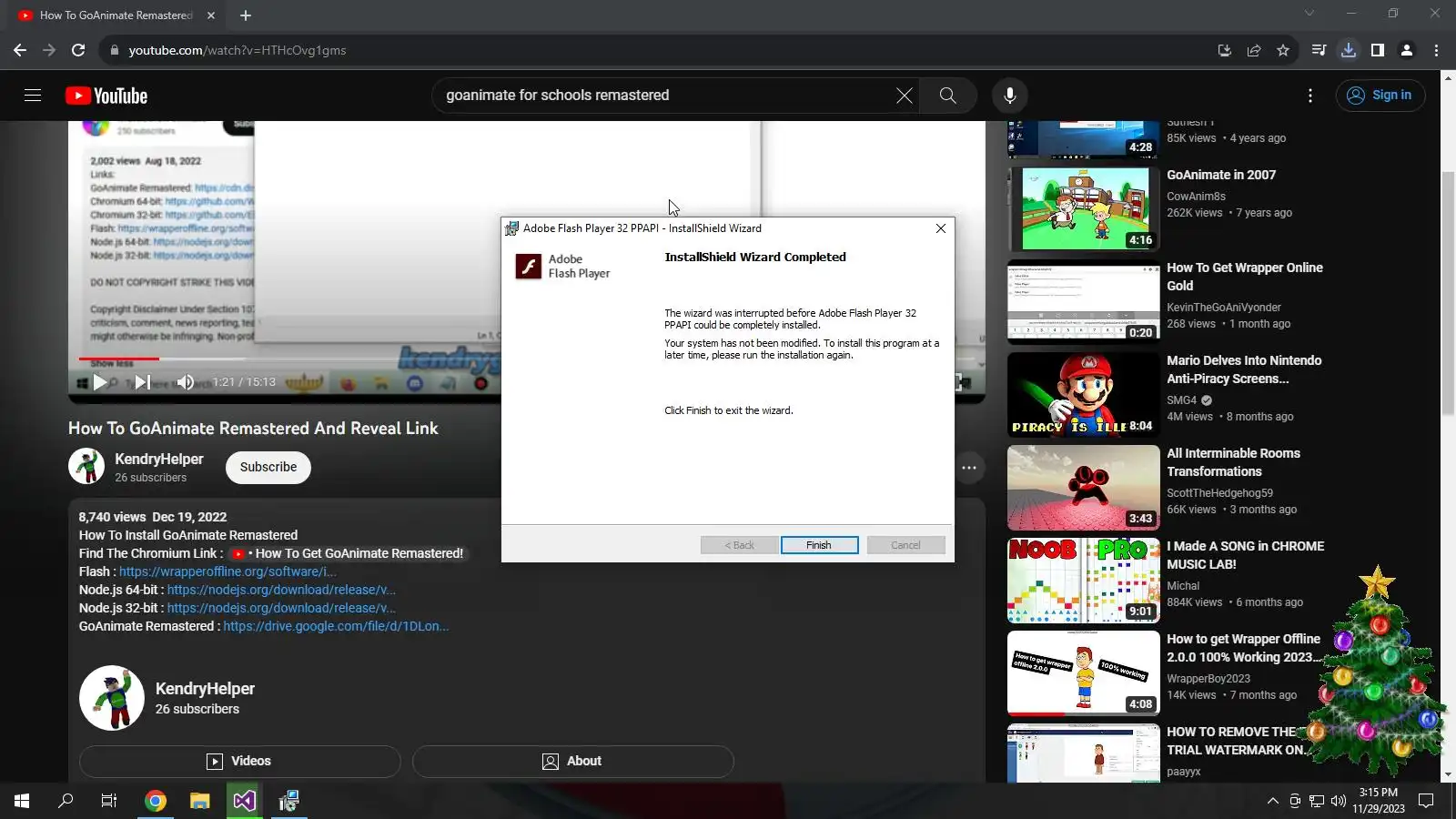Viewport: 1456px width, 819px height.
Task: Play the paused video
Action: click(x=100, y=382)
